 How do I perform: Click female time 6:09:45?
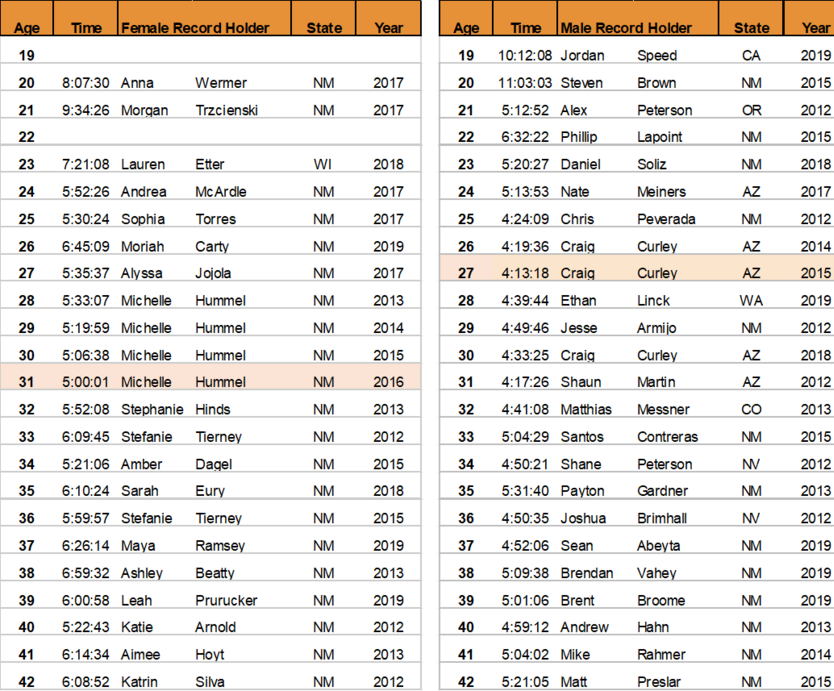[86, 437]
